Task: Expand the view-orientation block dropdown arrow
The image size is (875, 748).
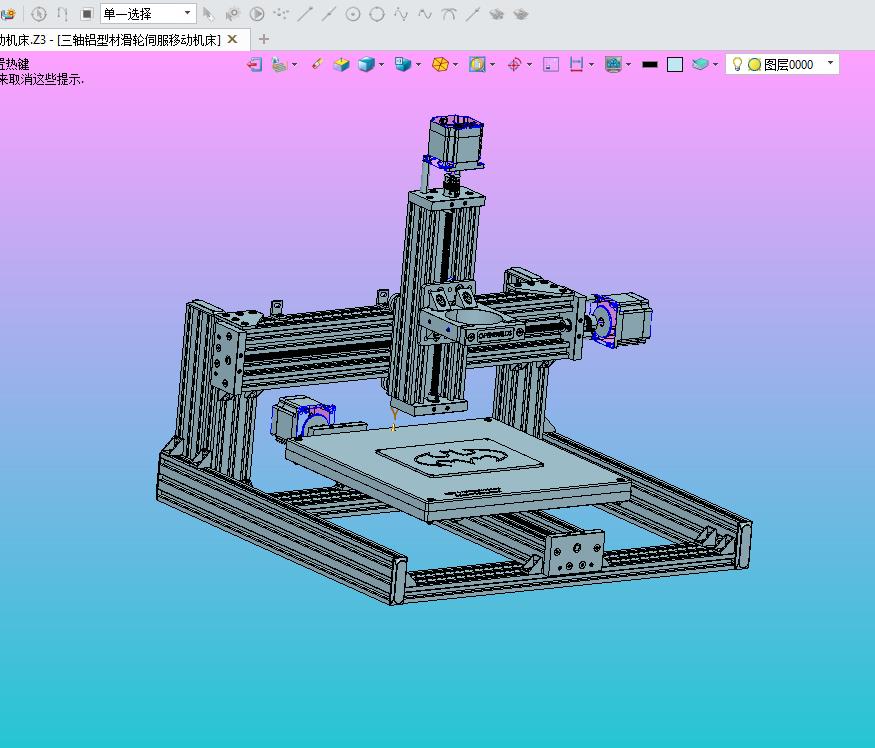Action: (418, 64)
